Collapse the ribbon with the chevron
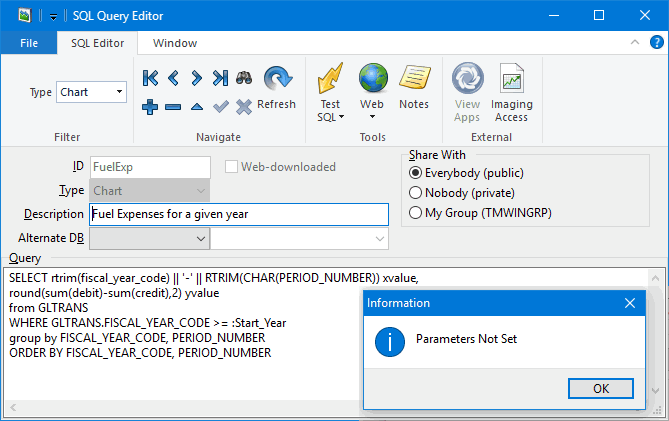 coord(635,42)
